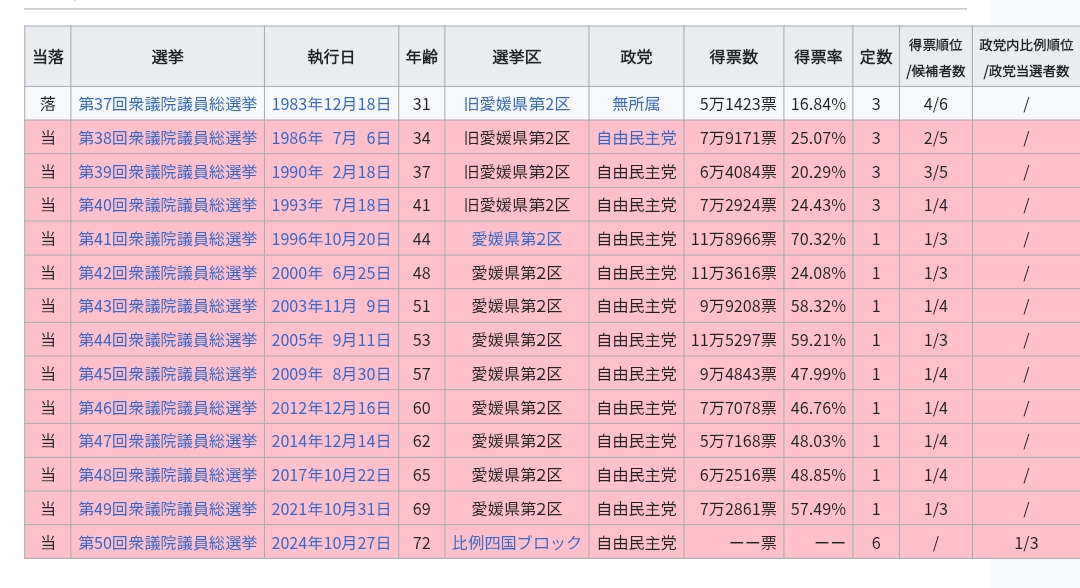Follow the 第49回衆議院議員総選挙 link
The width and height of the screenshot is (1080, 588).
click(167, 509)
